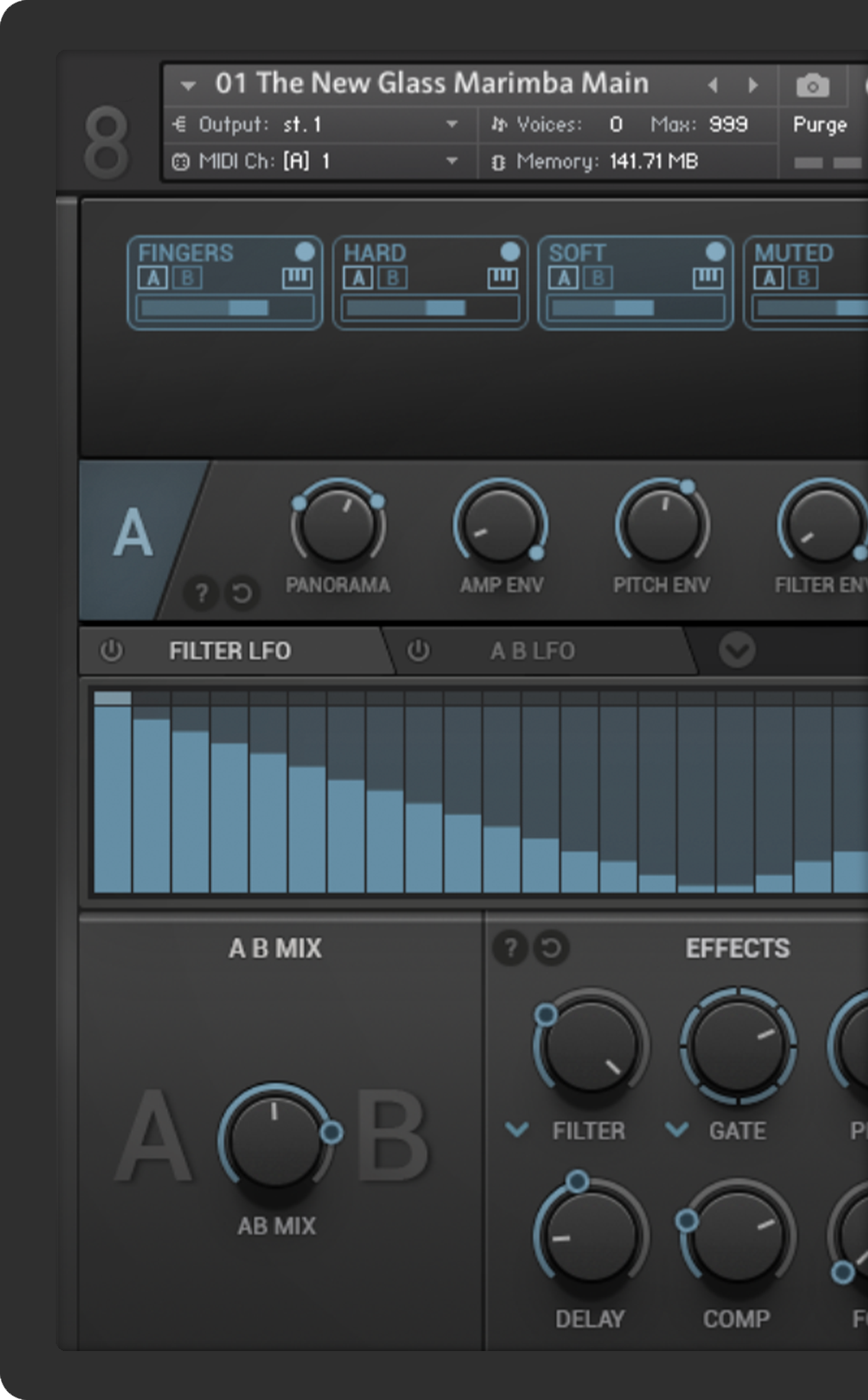Click the SOFT slot horizontal slider
This screenshot has width=868, height=1400.
[x=636, y=308]
